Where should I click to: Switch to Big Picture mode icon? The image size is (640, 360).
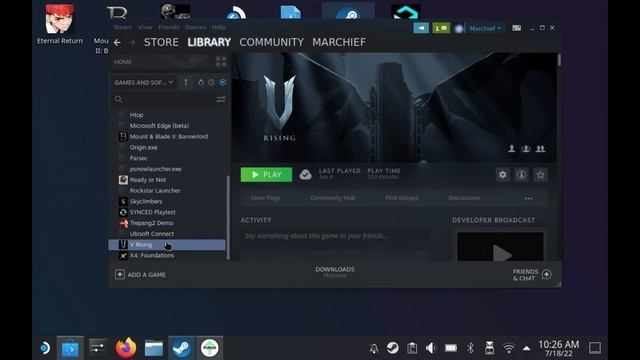516,28
